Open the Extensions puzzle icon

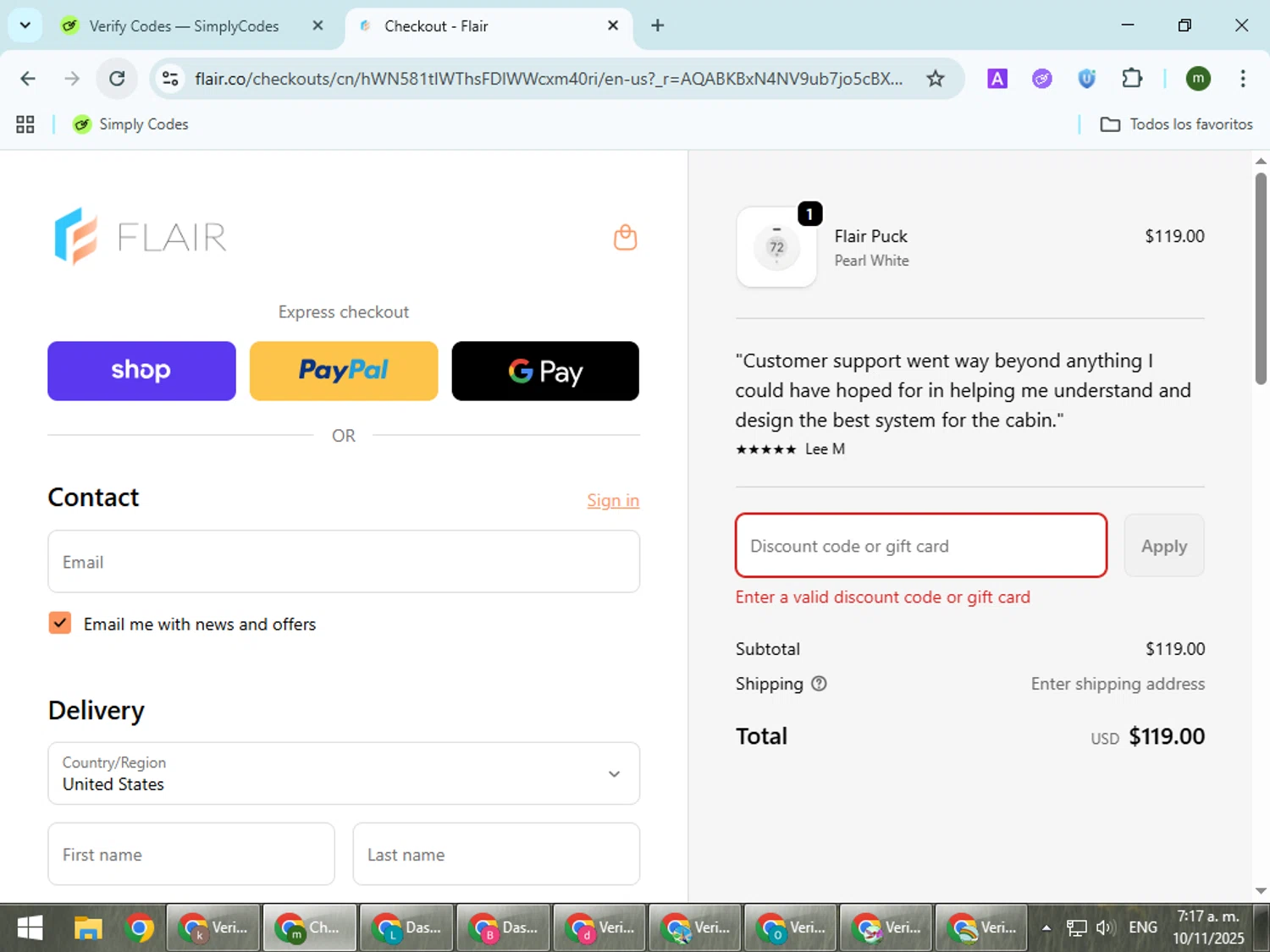(1131, 79)
